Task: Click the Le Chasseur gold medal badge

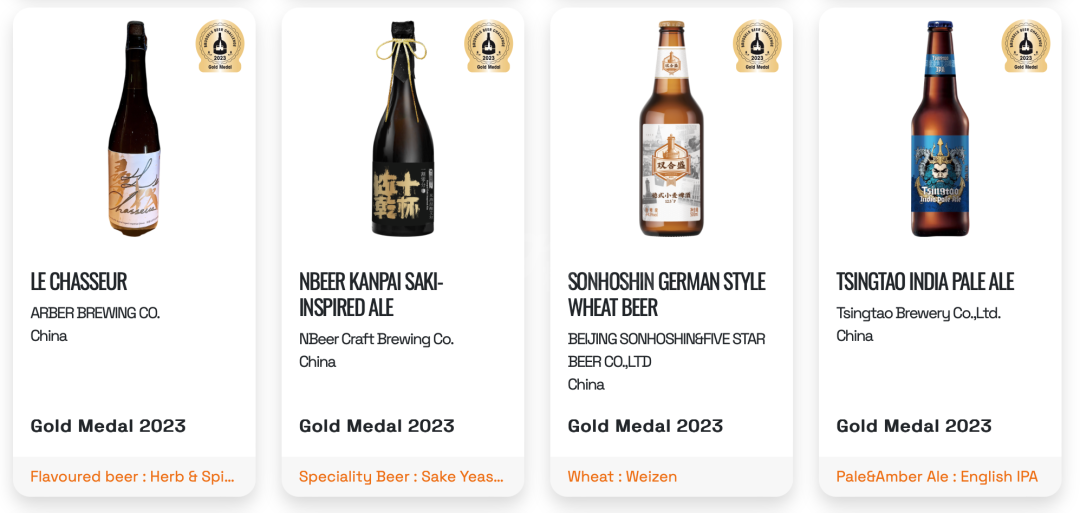Action: click(x=220, y=45)
